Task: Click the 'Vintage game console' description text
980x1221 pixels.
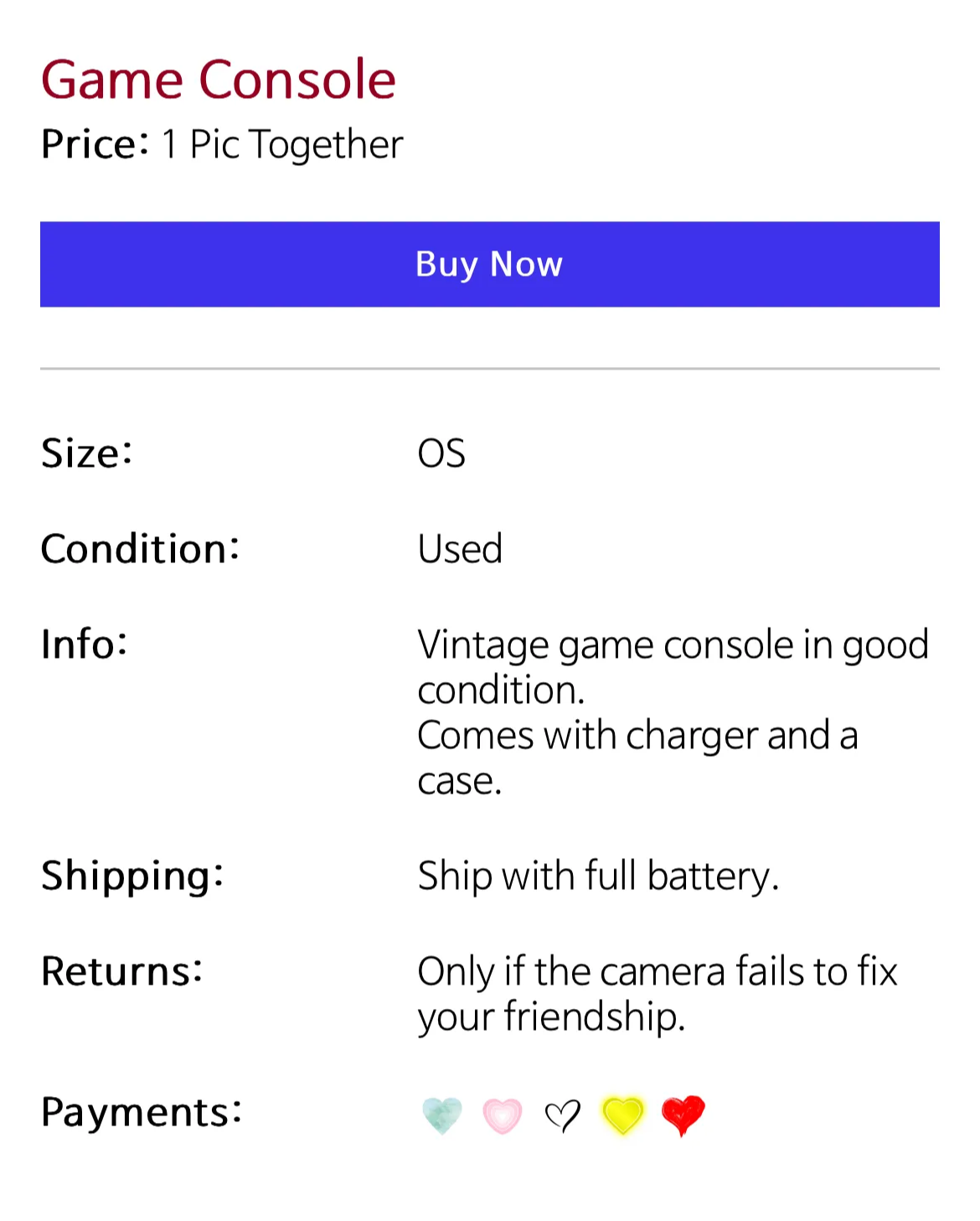Action: [x=673, y=712]
